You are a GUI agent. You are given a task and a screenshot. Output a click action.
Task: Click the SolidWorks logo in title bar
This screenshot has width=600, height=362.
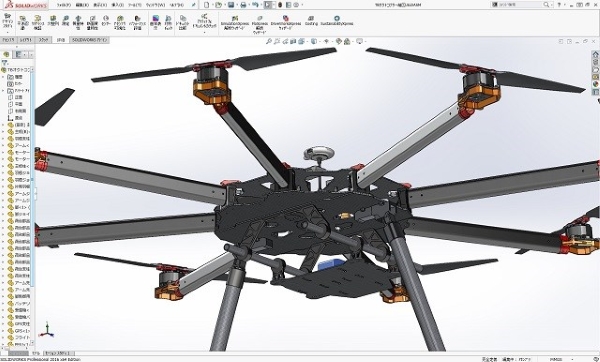click(x=26, y=5)
